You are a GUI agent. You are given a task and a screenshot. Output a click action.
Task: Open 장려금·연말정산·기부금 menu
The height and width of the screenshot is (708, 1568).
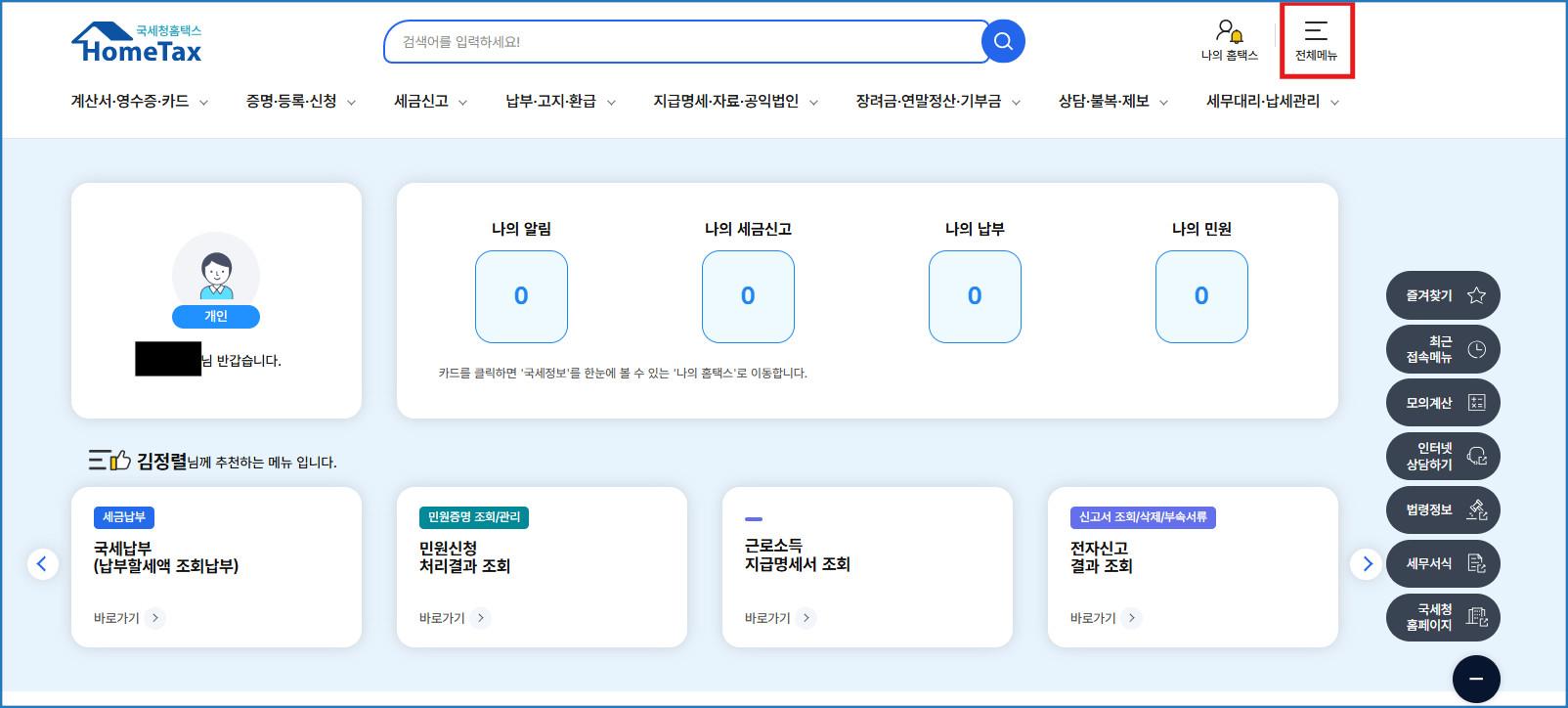click(929, 101)
